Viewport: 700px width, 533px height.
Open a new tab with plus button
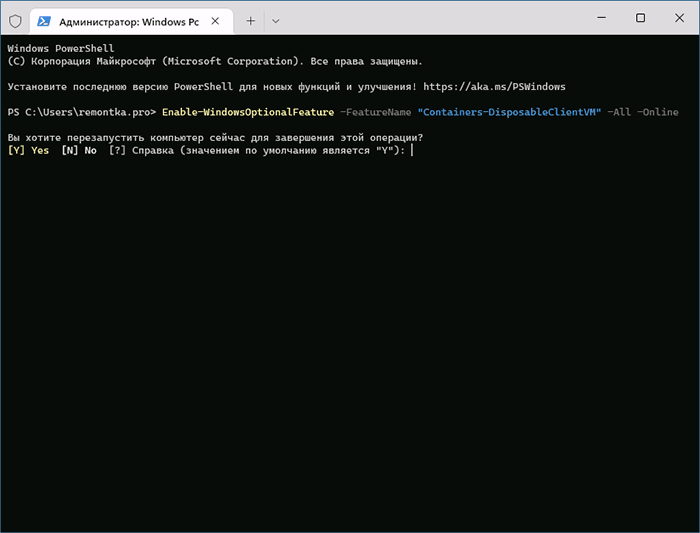coord(251,21)
